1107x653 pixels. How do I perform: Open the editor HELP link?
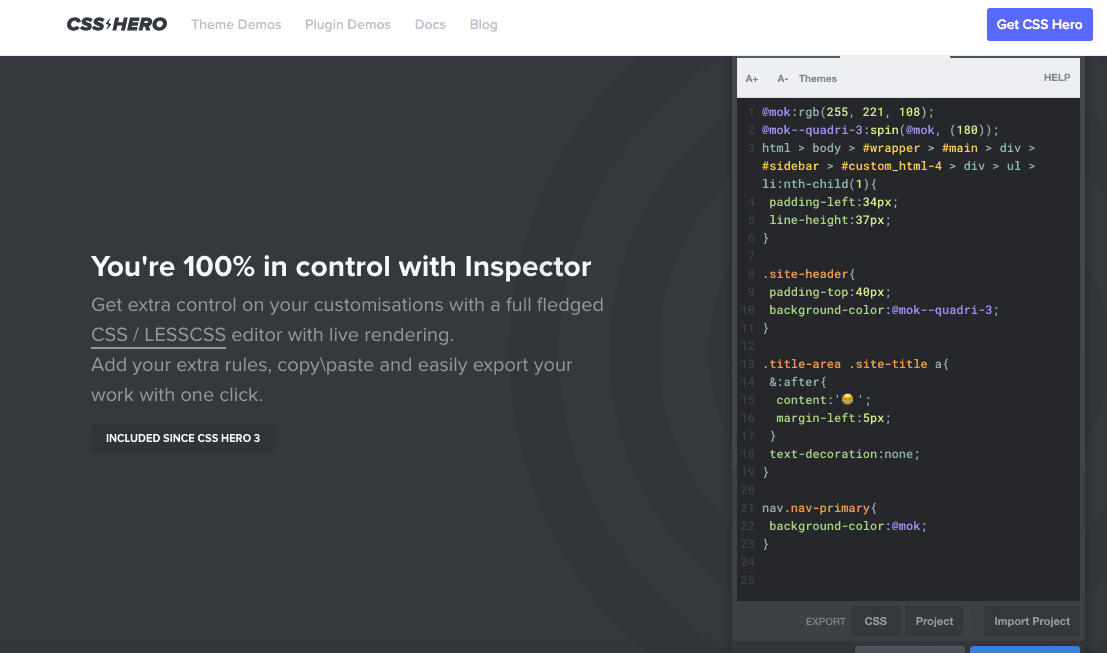pos(1057,78)
